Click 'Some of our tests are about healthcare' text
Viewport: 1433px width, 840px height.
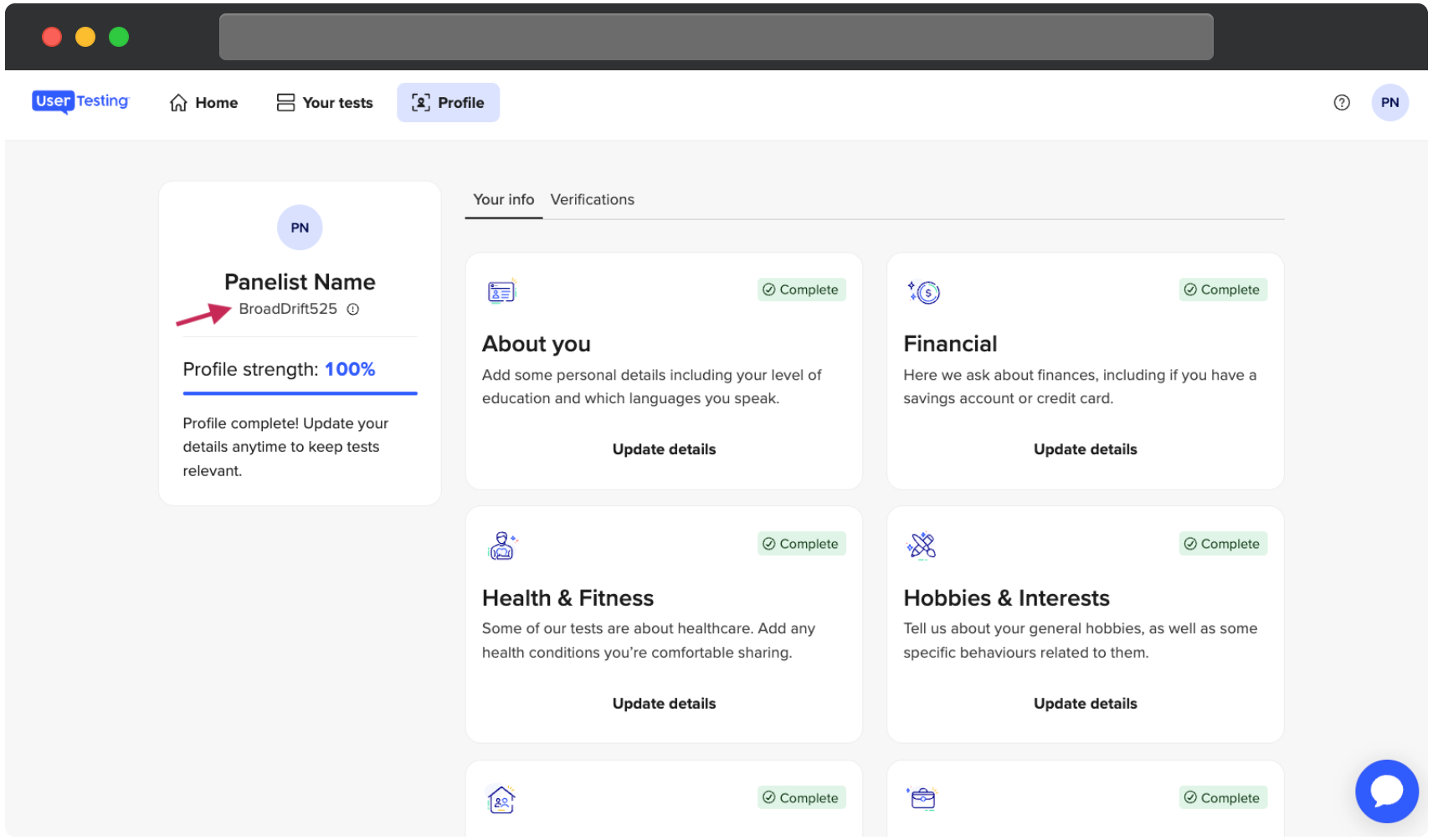[x=649, y=640]
